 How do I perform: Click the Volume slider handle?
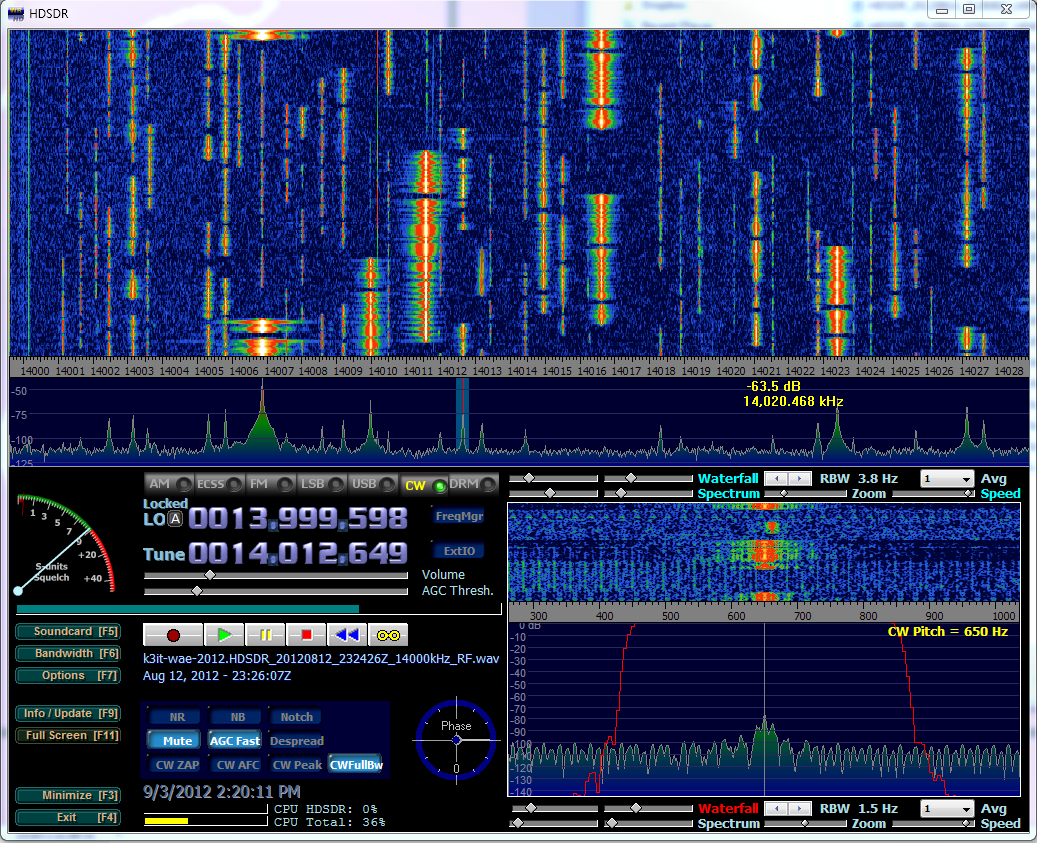point(209,575)
